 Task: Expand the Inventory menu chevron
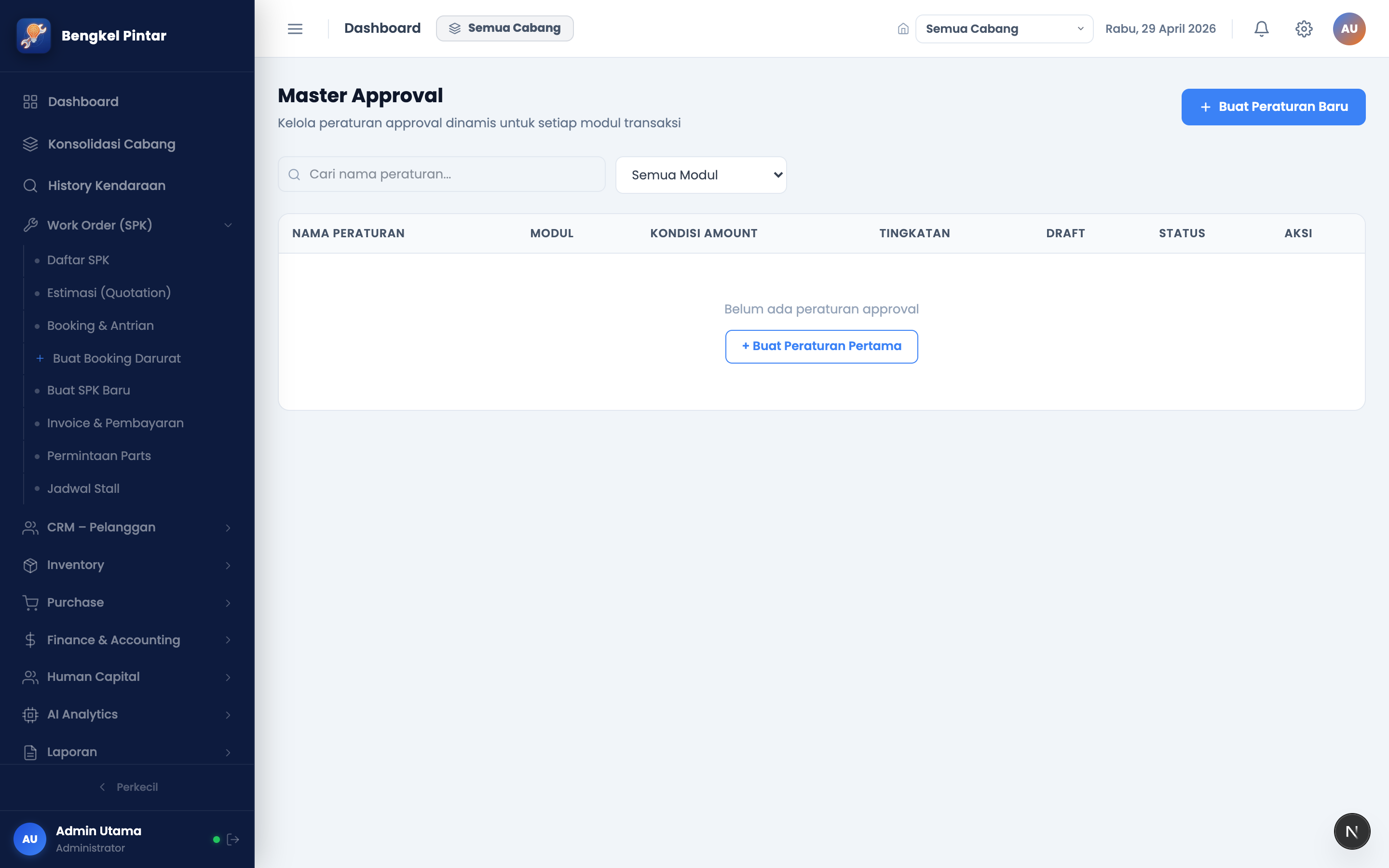coord(228,566)
